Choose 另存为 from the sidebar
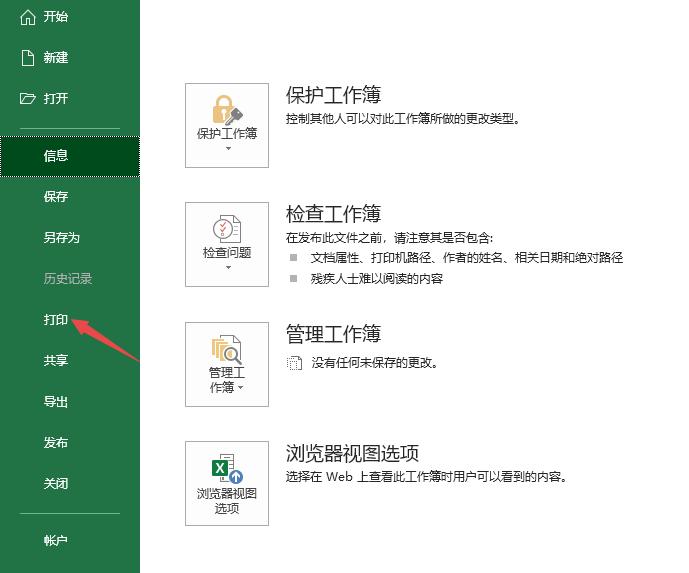Viewport: 689px width, 573px height. [62, 238]
